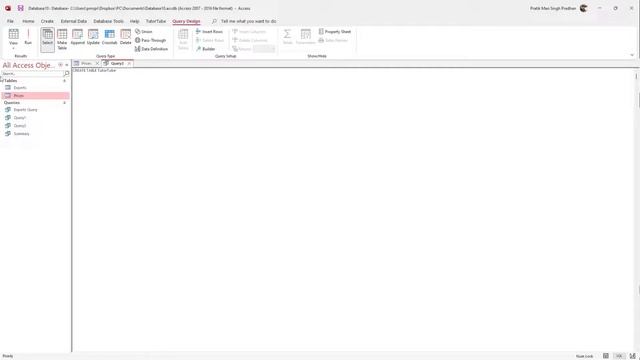Open the Builder tool

[x=206, y=49]
